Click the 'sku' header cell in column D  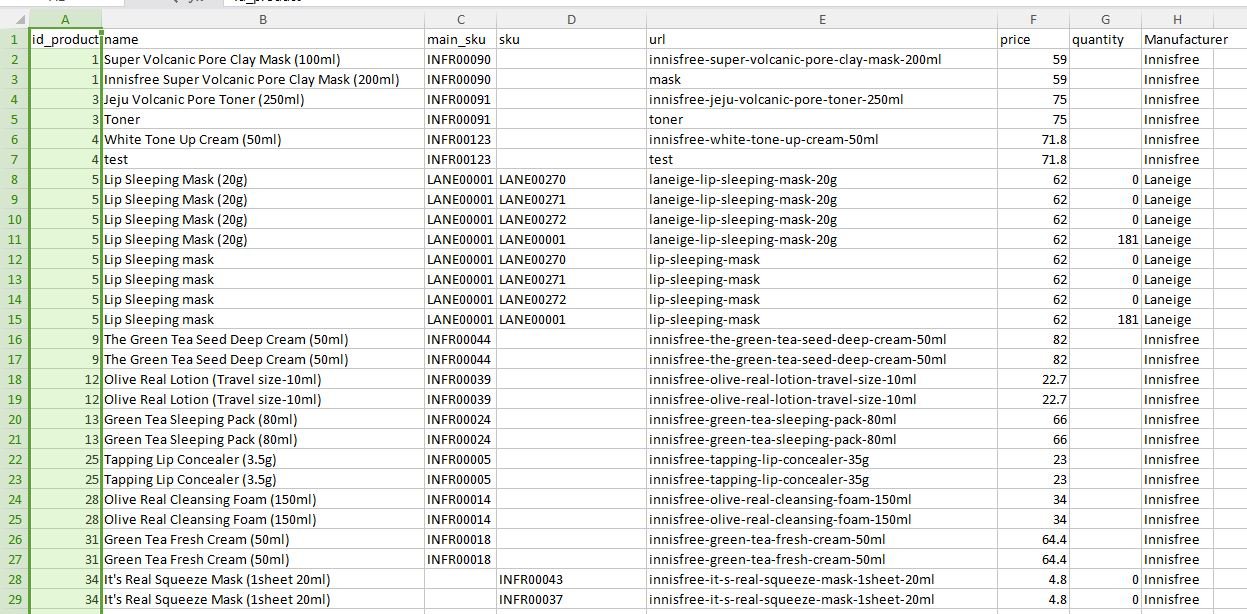[x=571, y=39]
